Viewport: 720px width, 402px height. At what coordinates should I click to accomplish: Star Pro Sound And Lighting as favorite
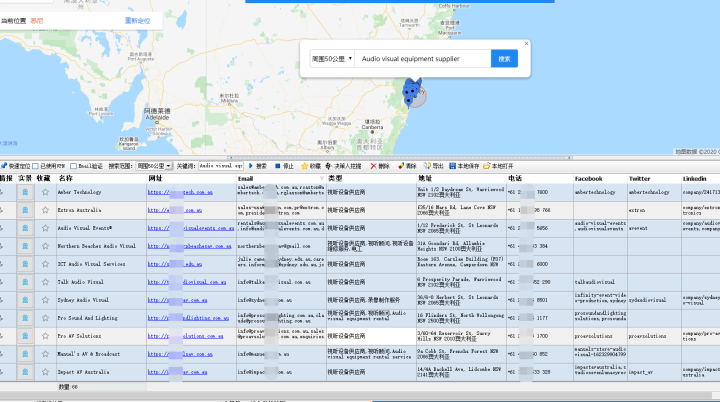pyautogui.click(x=45, y=317)
